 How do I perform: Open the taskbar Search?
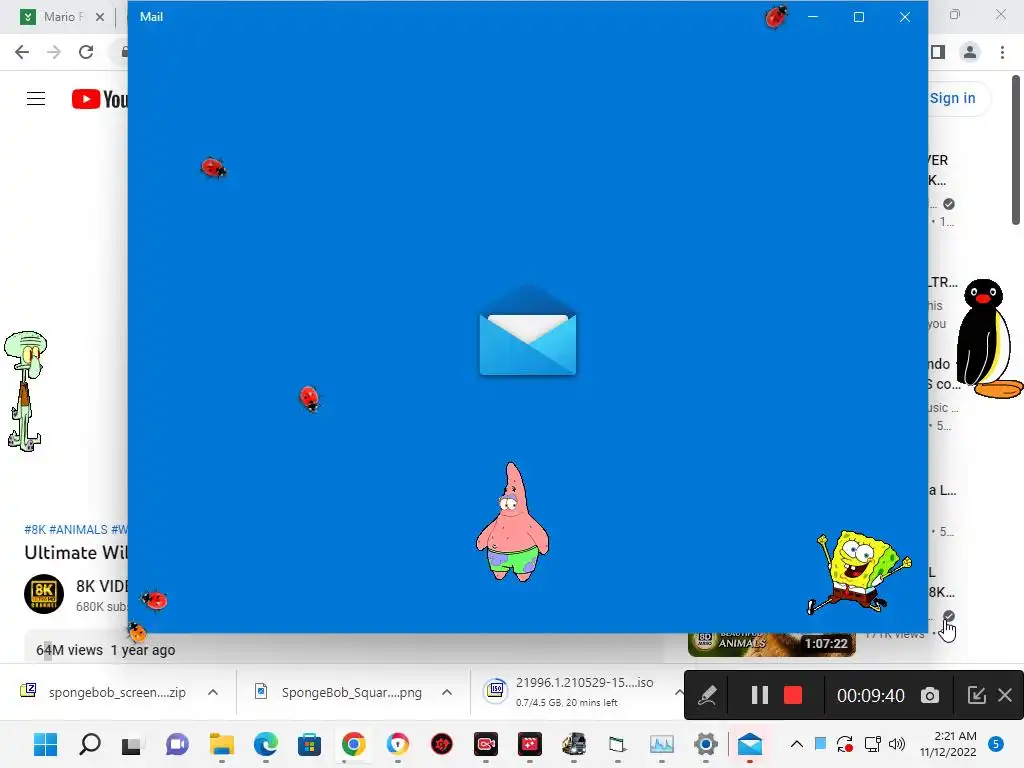[89, 744]
